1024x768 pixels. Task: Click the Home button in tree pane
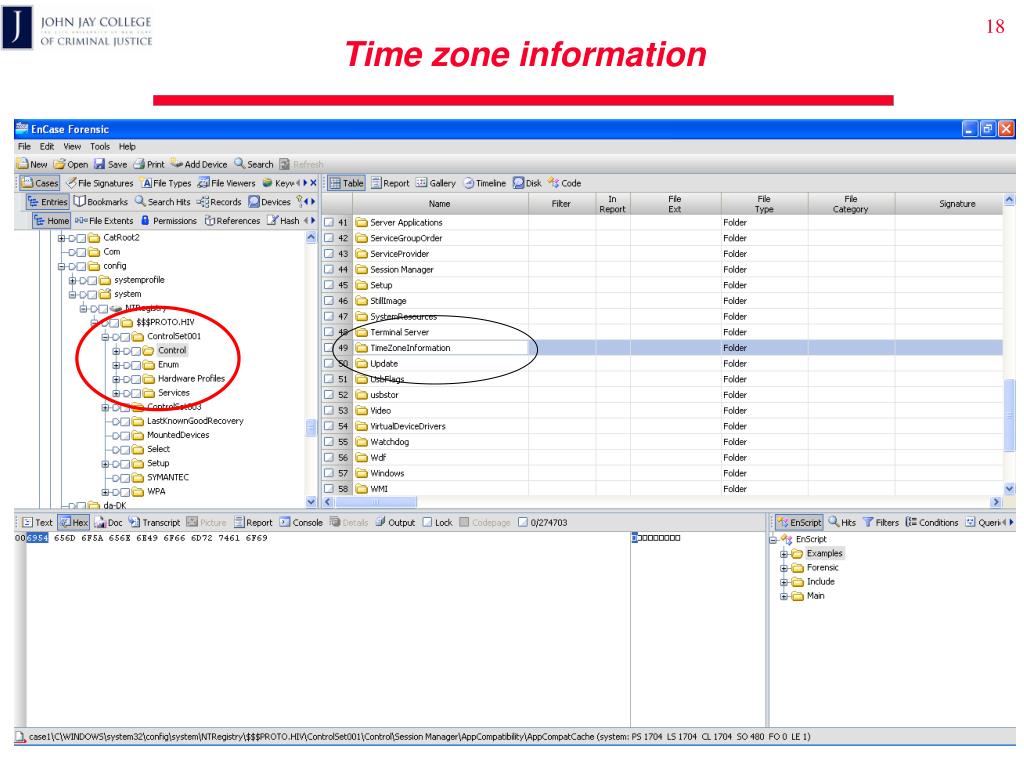point(52,221)
